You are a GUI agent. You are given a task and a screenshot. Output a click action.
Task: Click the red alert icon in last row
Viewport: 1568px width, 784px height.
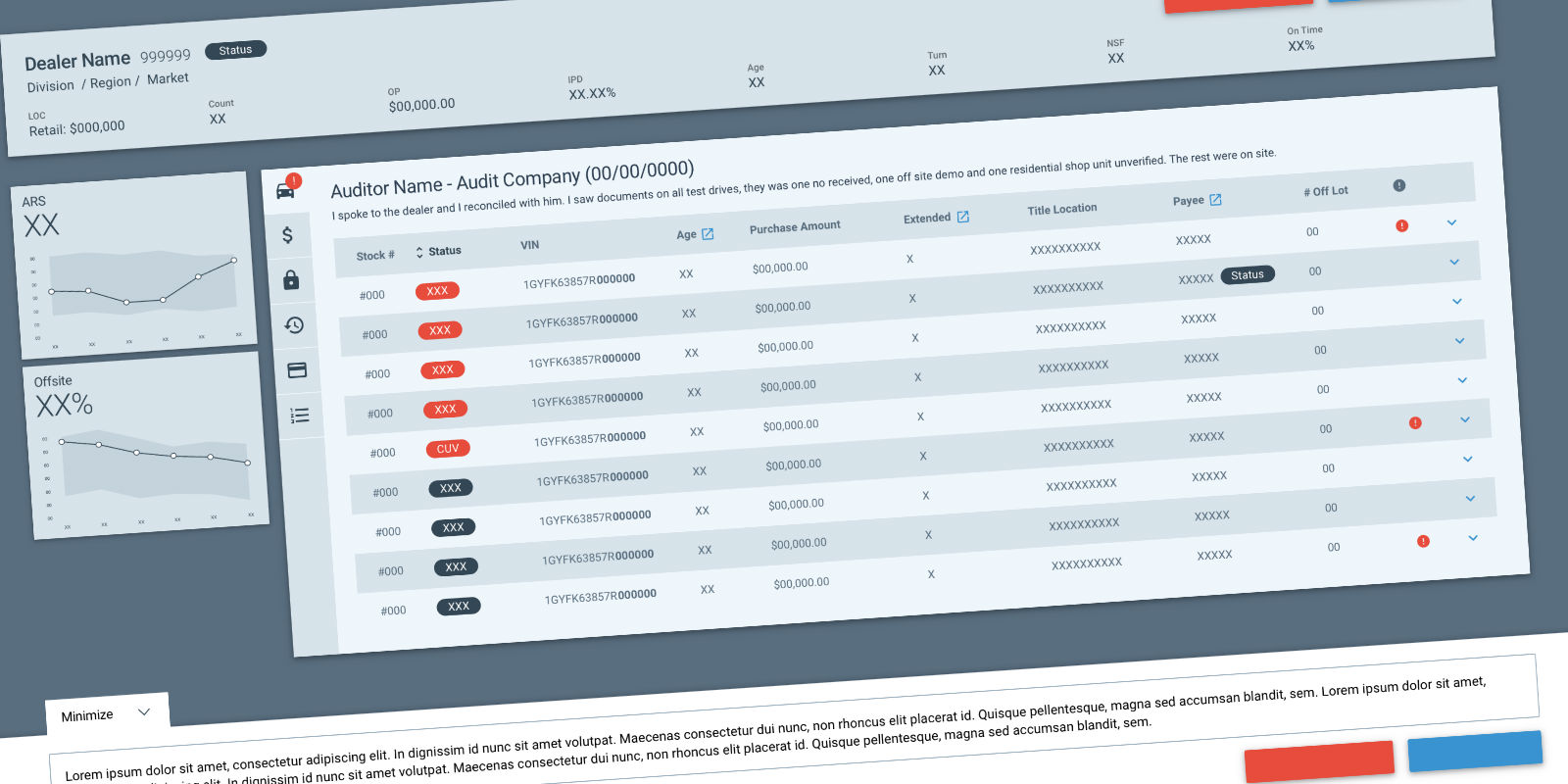pyautogui.click(x=1423, y=541)
